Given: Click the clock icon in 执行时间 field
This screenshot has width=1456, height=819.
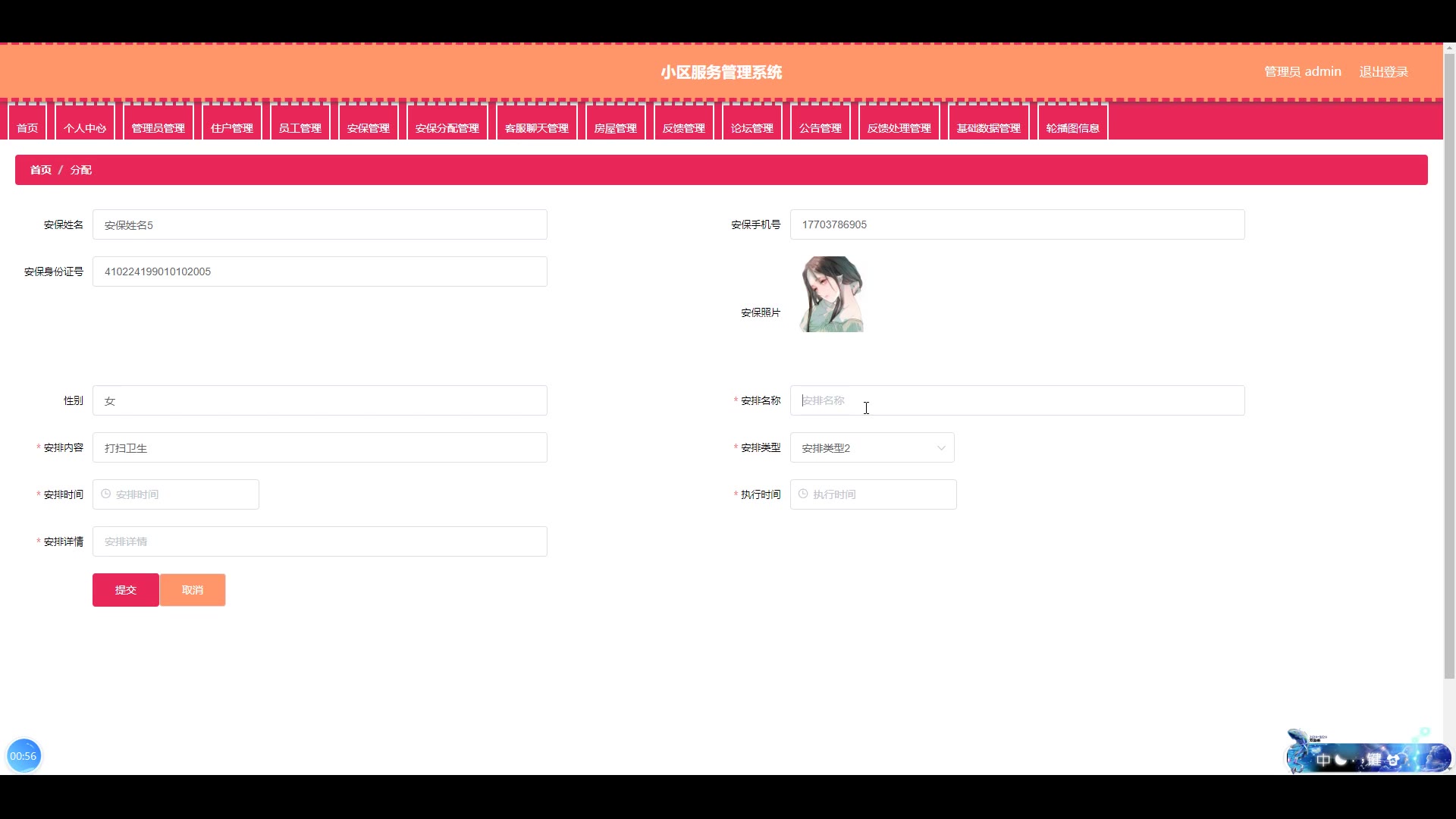Looking at the screenshot, I should tap(803, 494).
